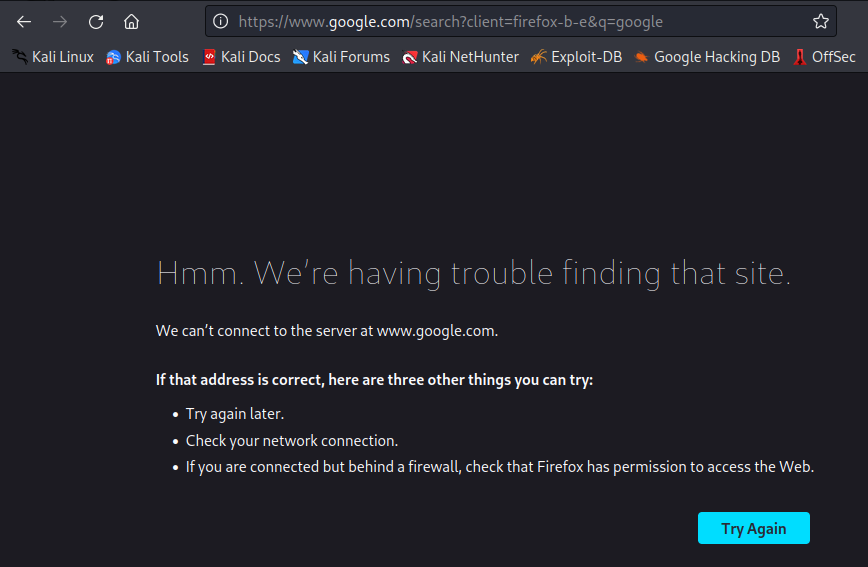This screenshot has width=868, height=567.
Task: Click the OffSec bookmark icon
Action: click(x=799, y=57)
